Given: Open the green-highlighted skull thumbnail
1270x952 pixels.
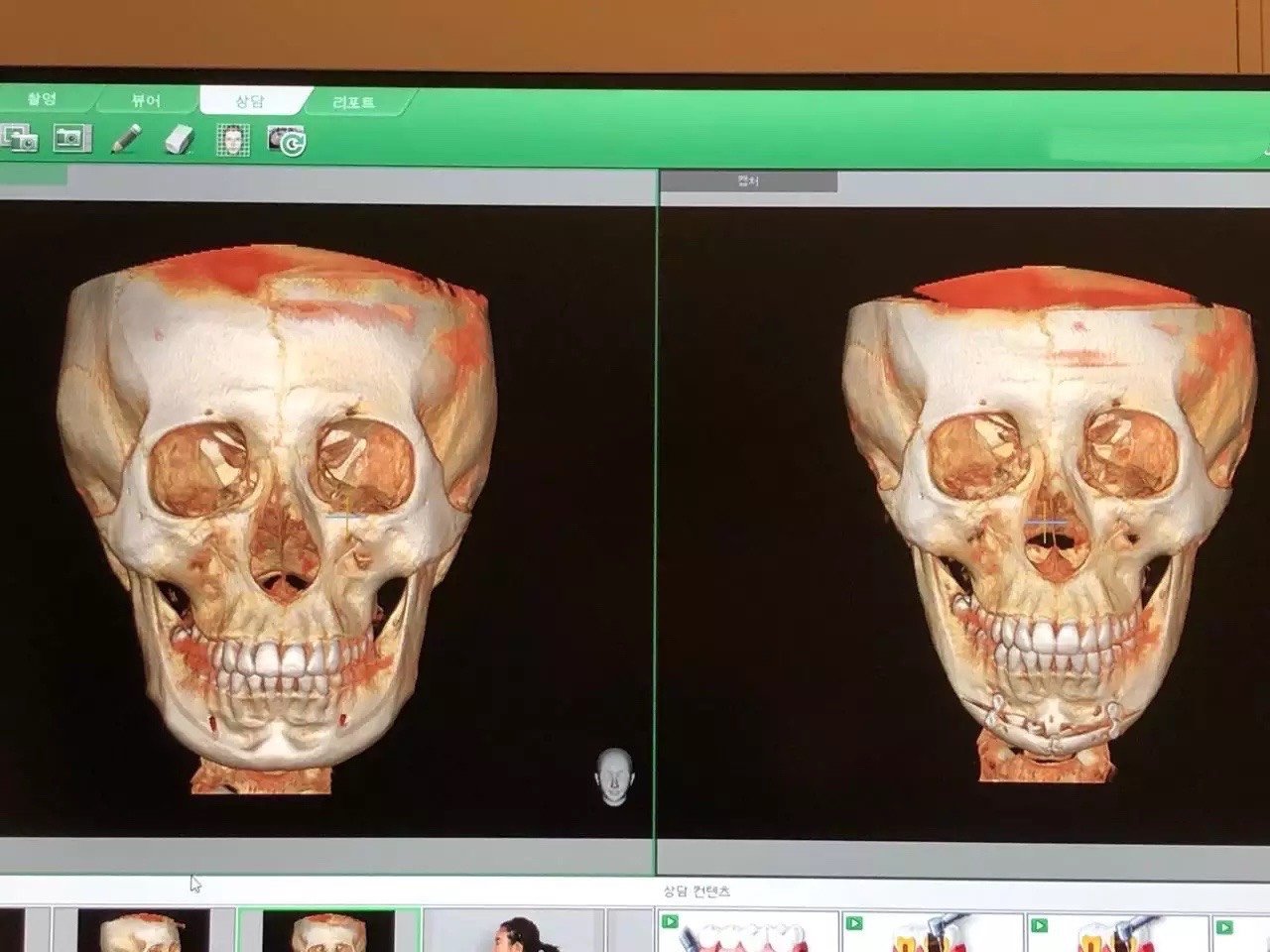Looking at the screenshot, I should (x=328, y=931).
